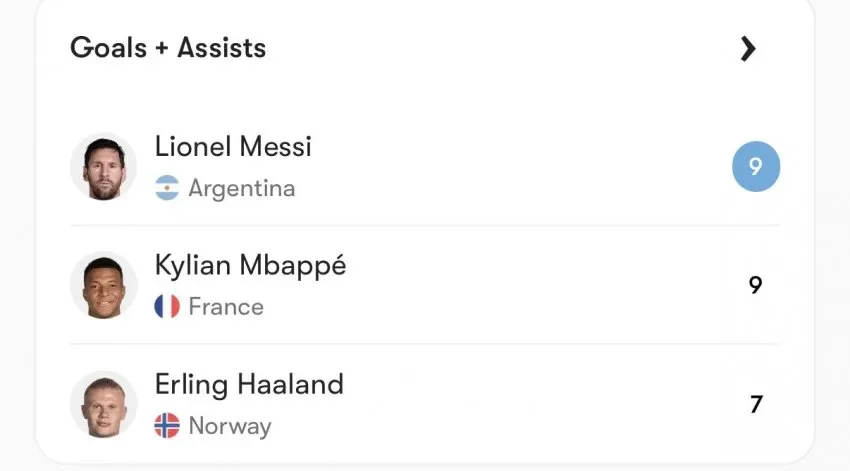Select the Norway team label
850x471 pixels.
[x=230, y=426]
